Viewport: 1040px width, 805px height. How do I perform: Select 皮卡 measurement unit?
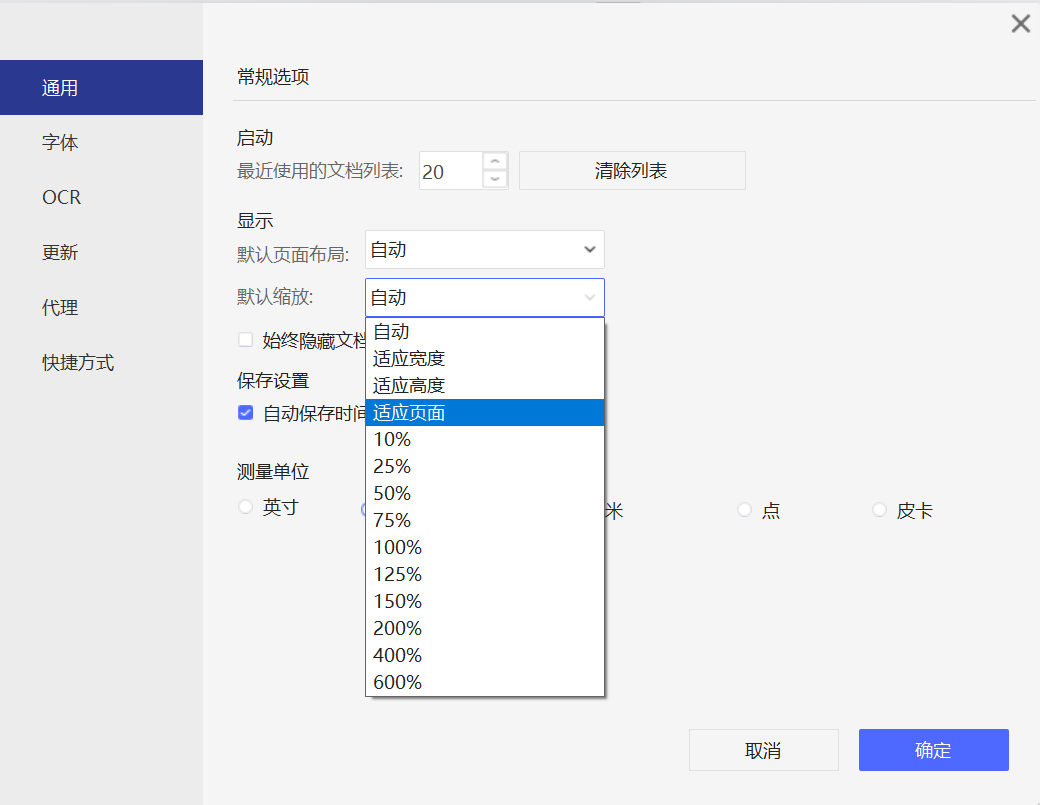coord(880,510)
